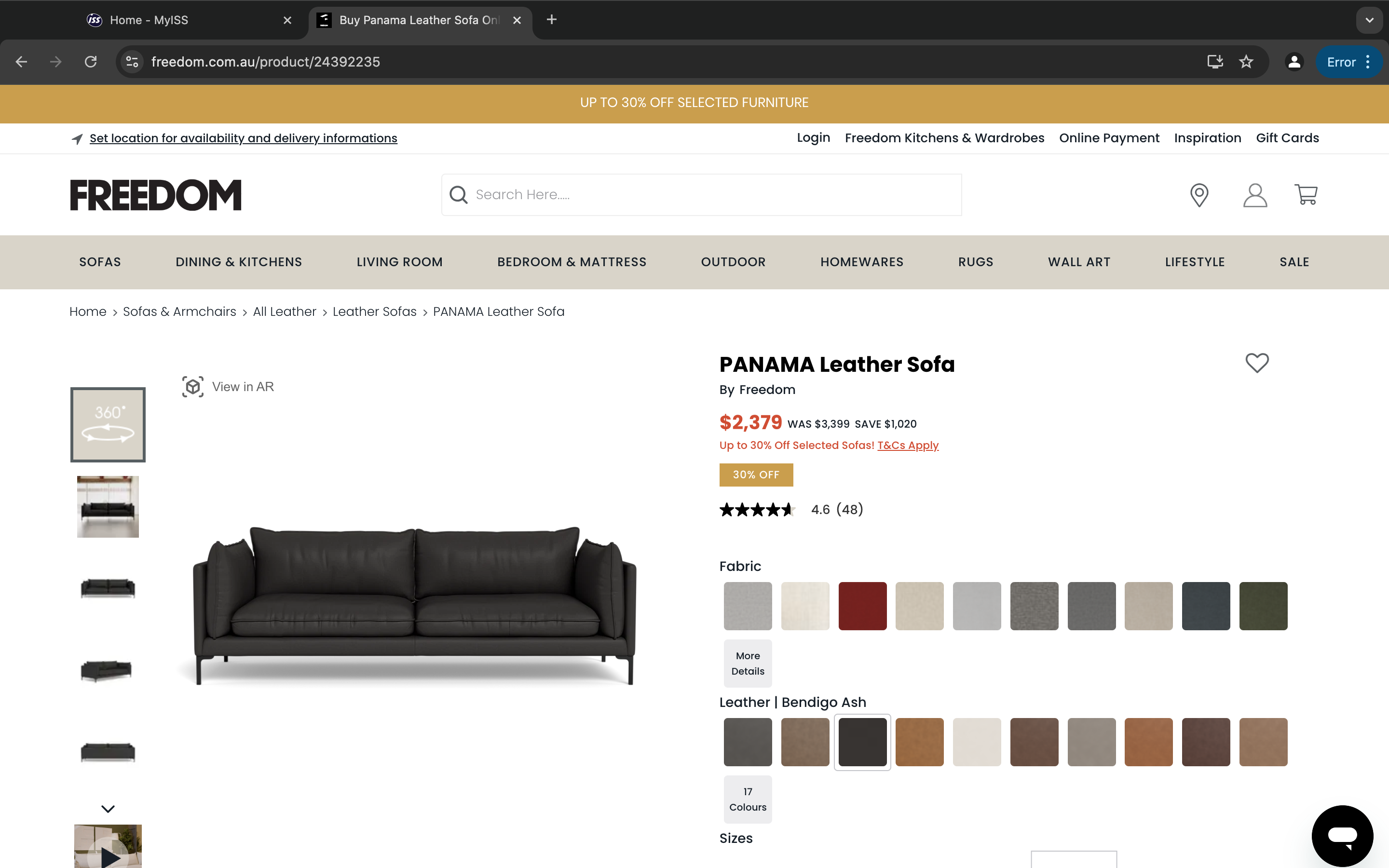Screen dimensions: 1389x868
Task: Click the site information icon in address bar
Action: [133, 62]
